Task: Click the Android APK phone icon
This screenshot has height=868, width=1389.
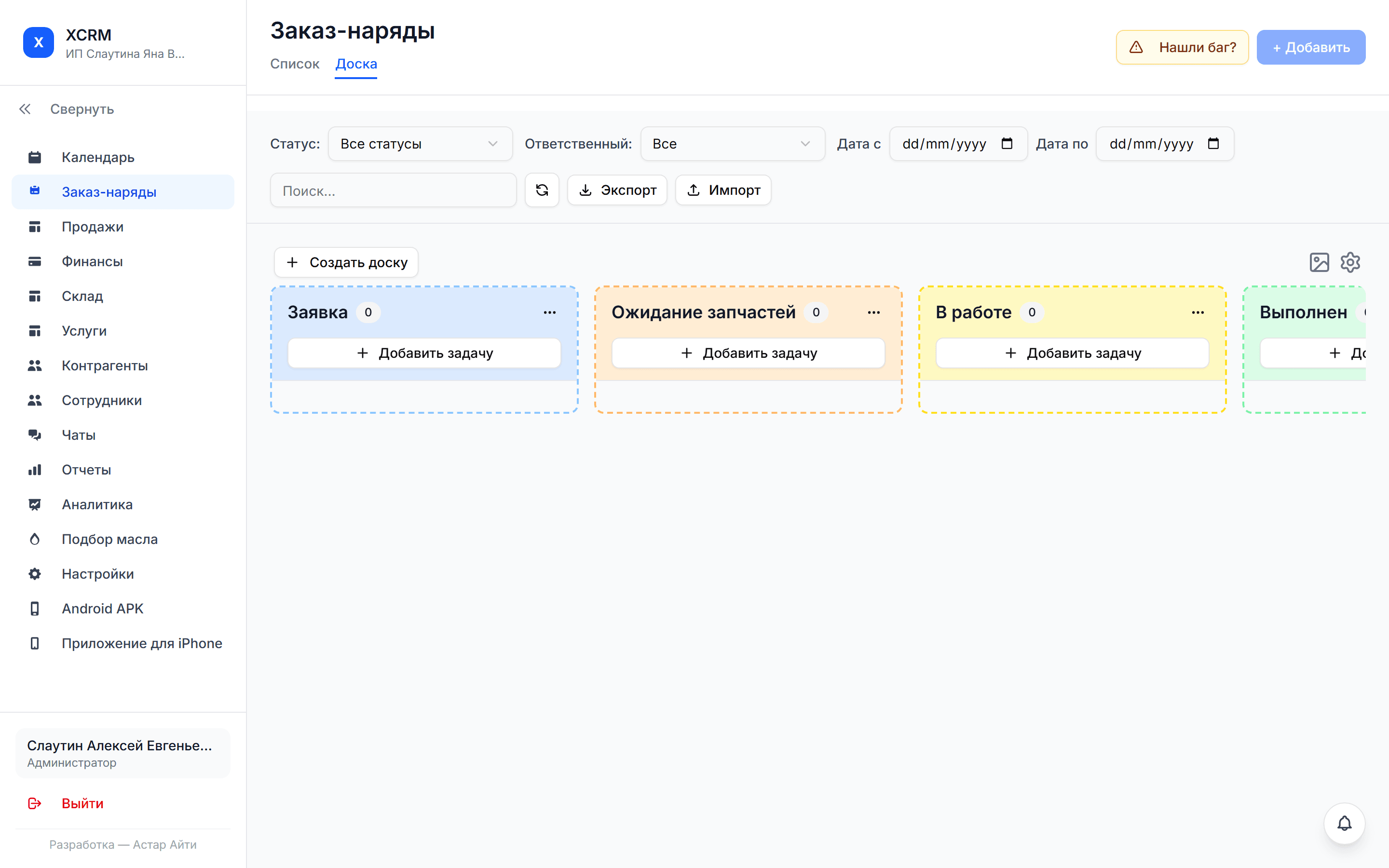Action: pyautogui.click(x=34, y=609)
